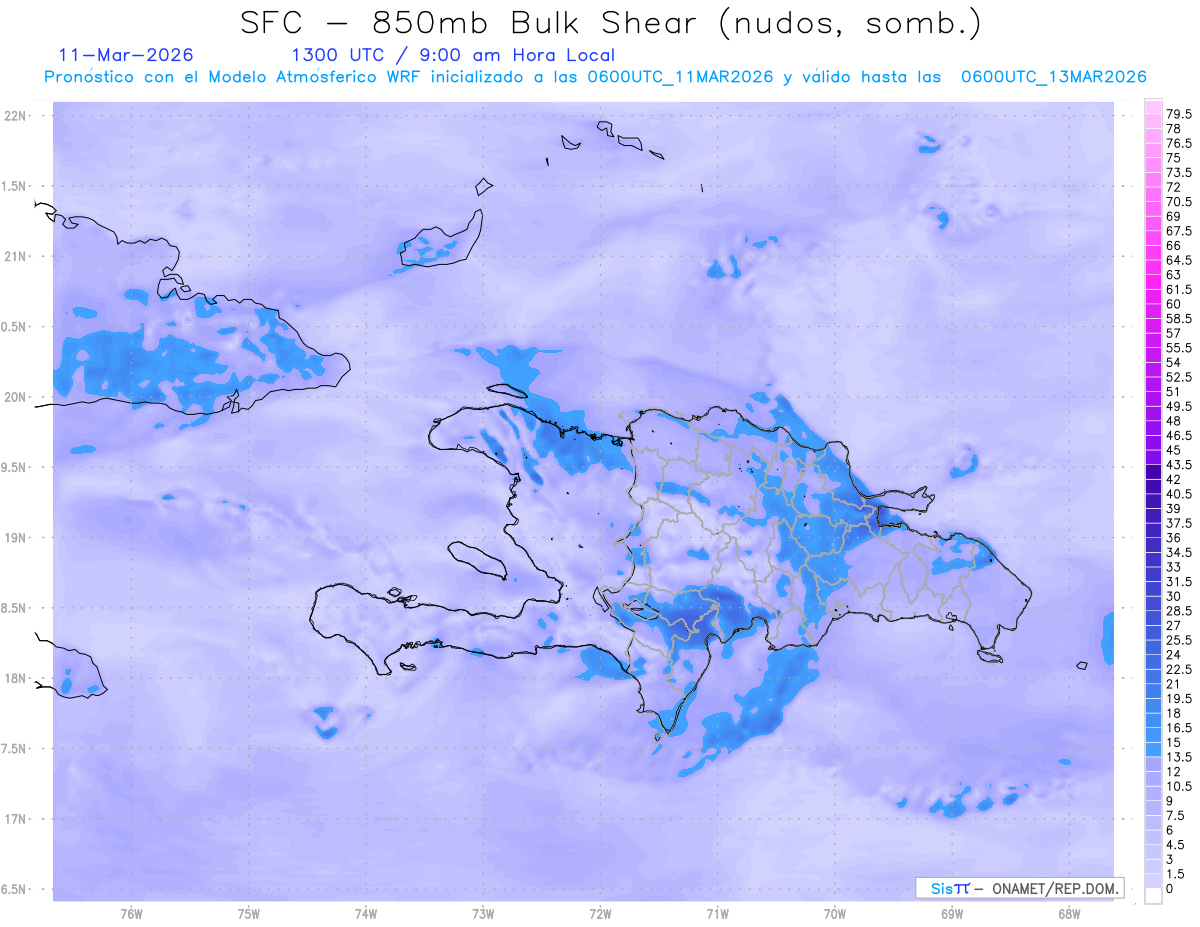Click the 17N latitude label
The width and height of the screenshot is (1200, 927).
click(x=17, y=819)
